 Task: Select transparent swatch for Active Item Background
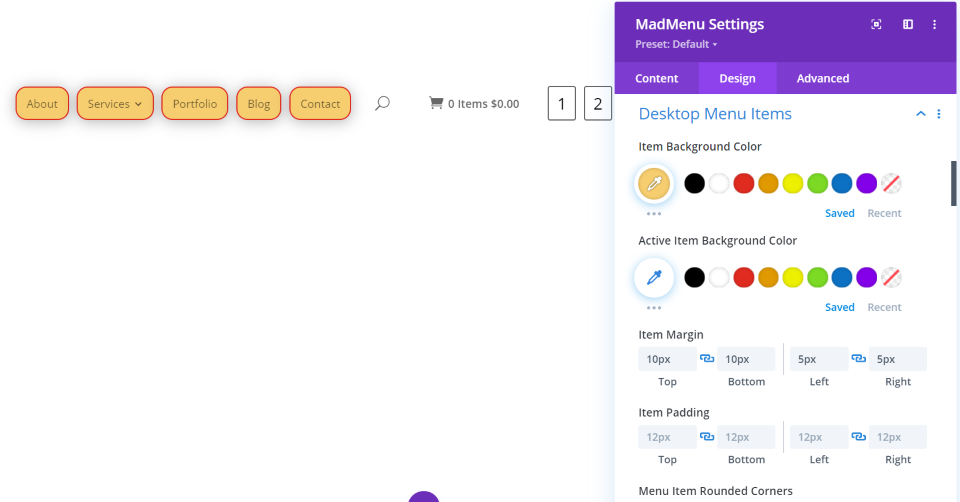(x=891, y=277)
